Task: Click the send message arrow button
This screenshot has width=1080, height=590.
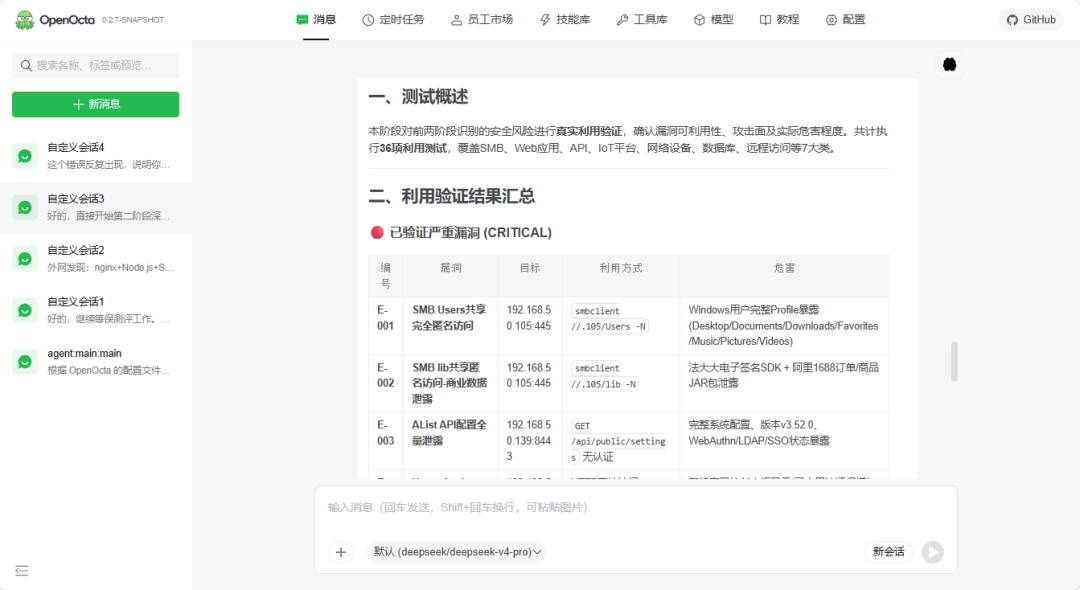Action: pyautogui.click(x=933, y=552)
